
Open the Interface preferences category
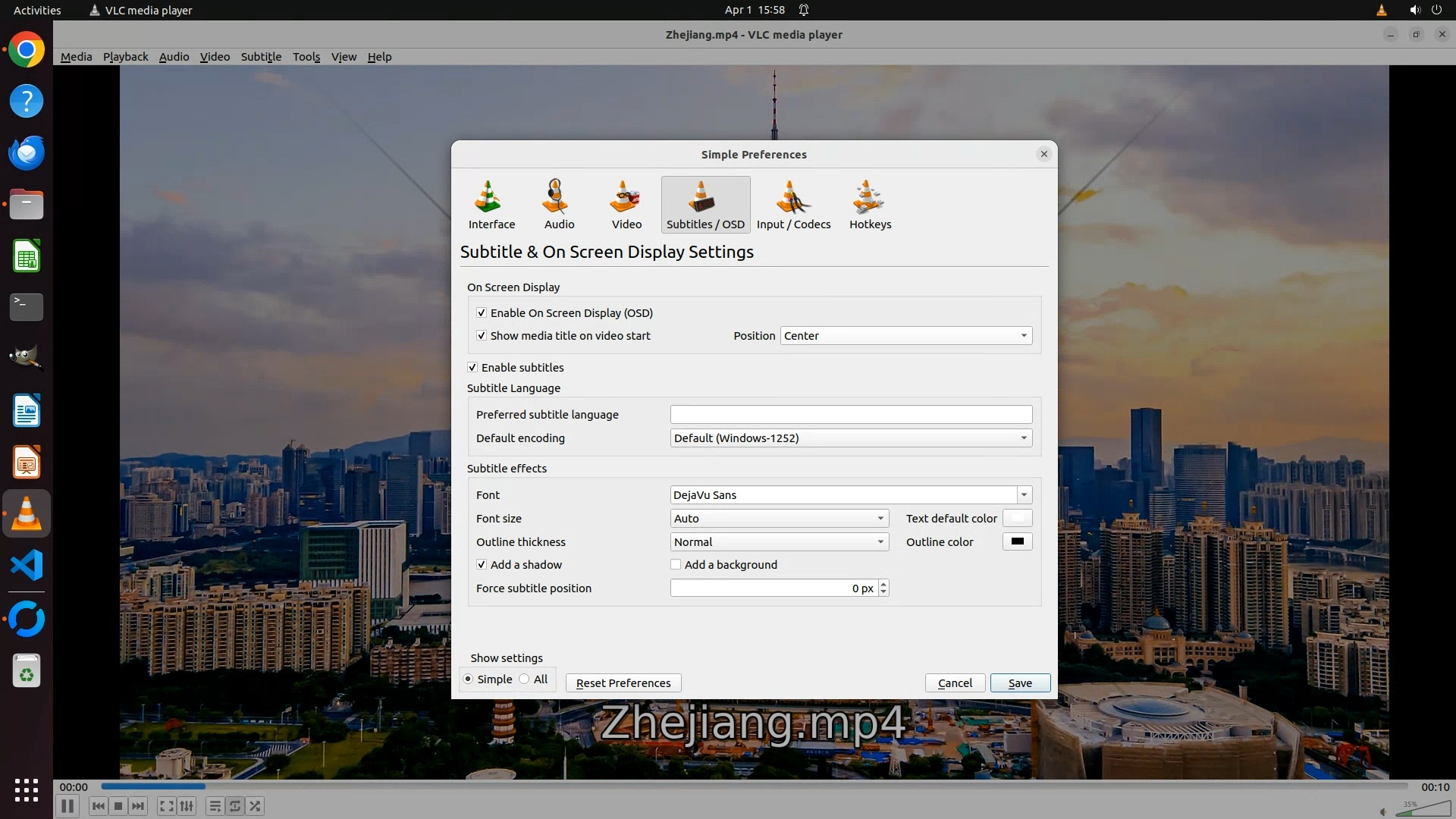[491, 205]
